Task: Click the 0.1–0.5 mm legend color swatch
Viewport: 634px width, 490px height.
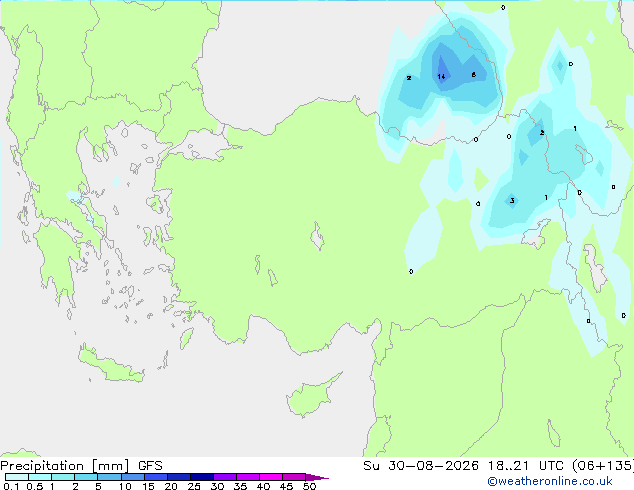Action: (17, 477)
